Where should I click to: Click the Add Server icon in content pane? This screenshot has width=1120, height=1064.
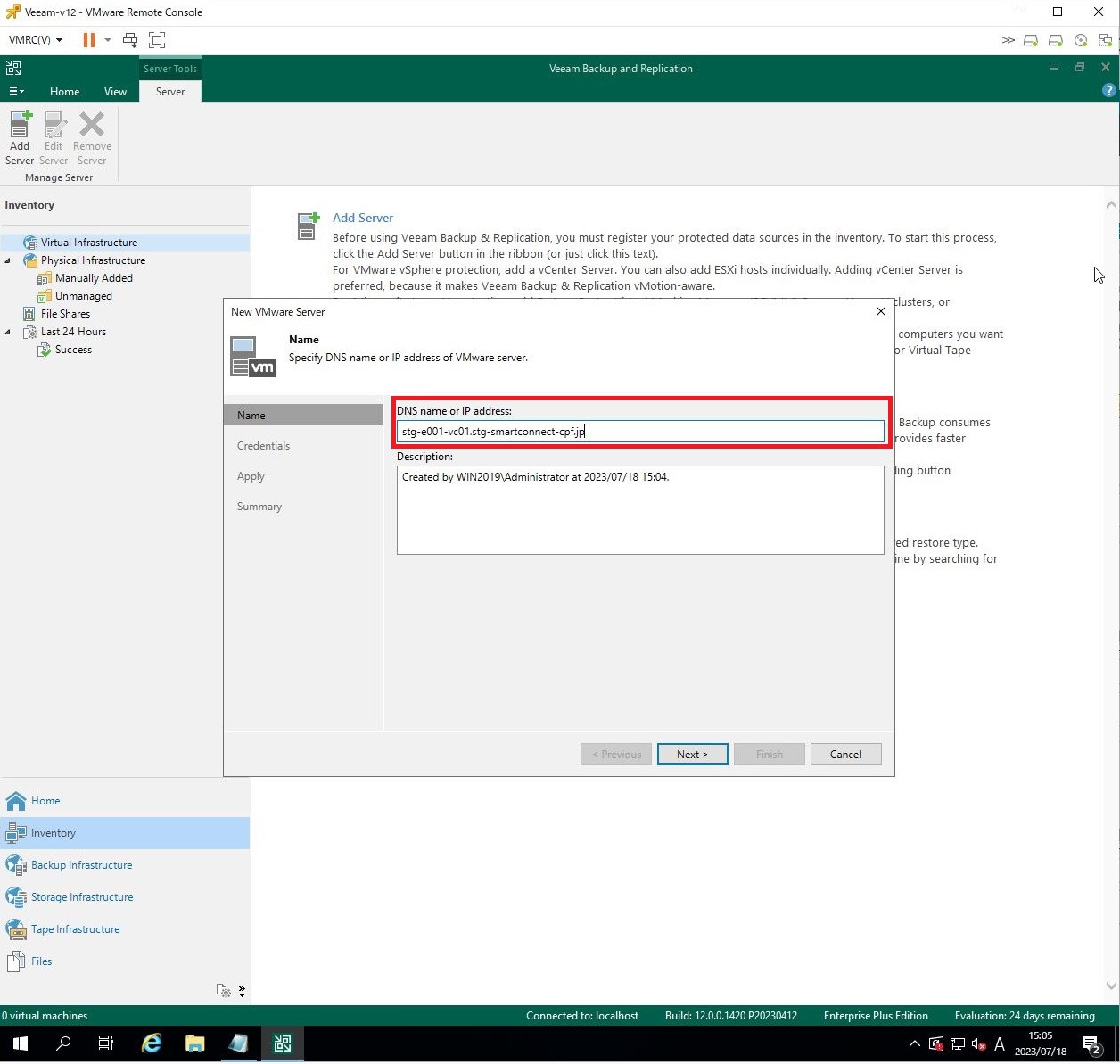pyautogui.click(x=308, y=227)
